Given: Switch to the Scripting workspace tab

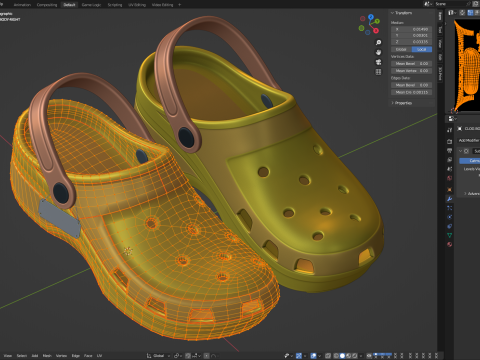Looking at the screenshot, I should (115, 5).
